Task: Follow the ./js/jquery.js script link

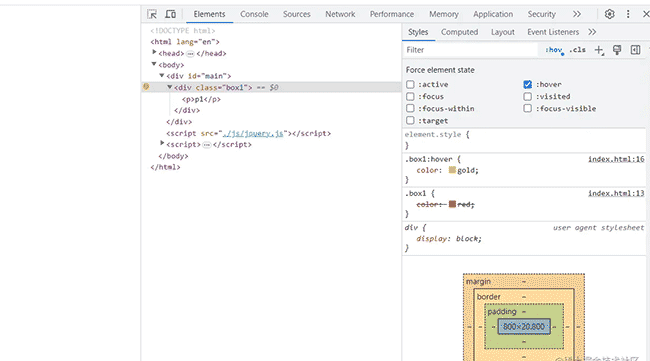Action: click(253, 133)
